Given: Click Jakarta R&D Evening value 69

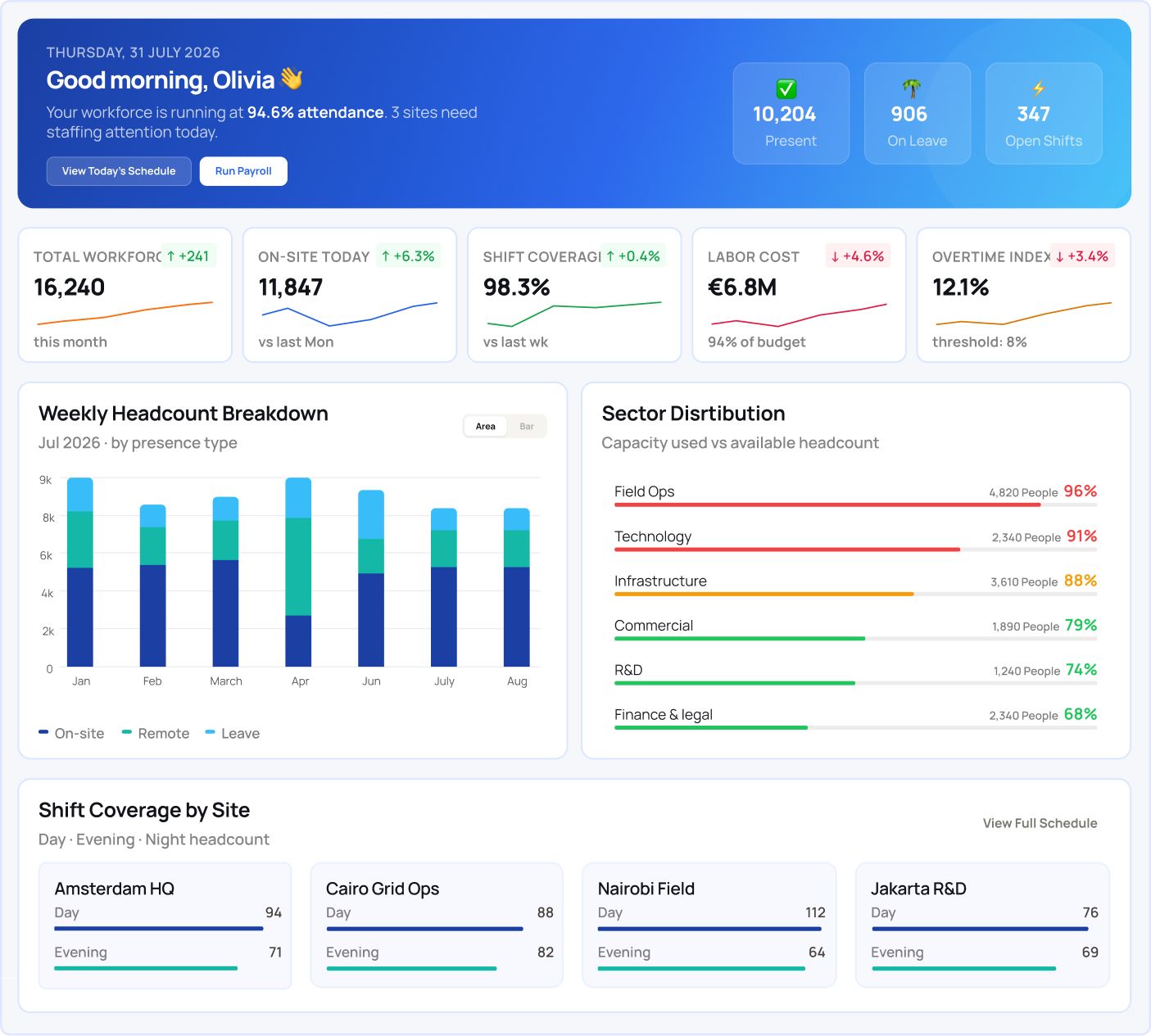Looking at the screenshot, I should click(x=1090, y=952).
